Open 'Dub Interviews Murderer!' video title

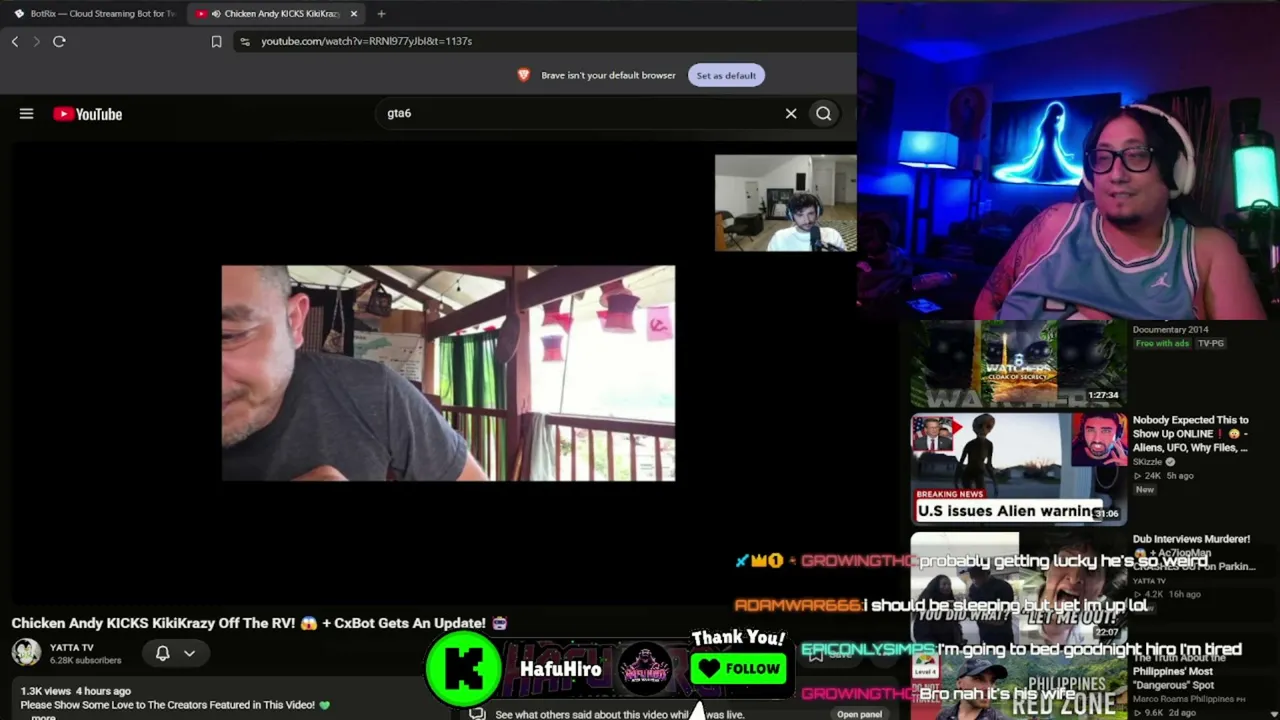tap(1191, 539)
